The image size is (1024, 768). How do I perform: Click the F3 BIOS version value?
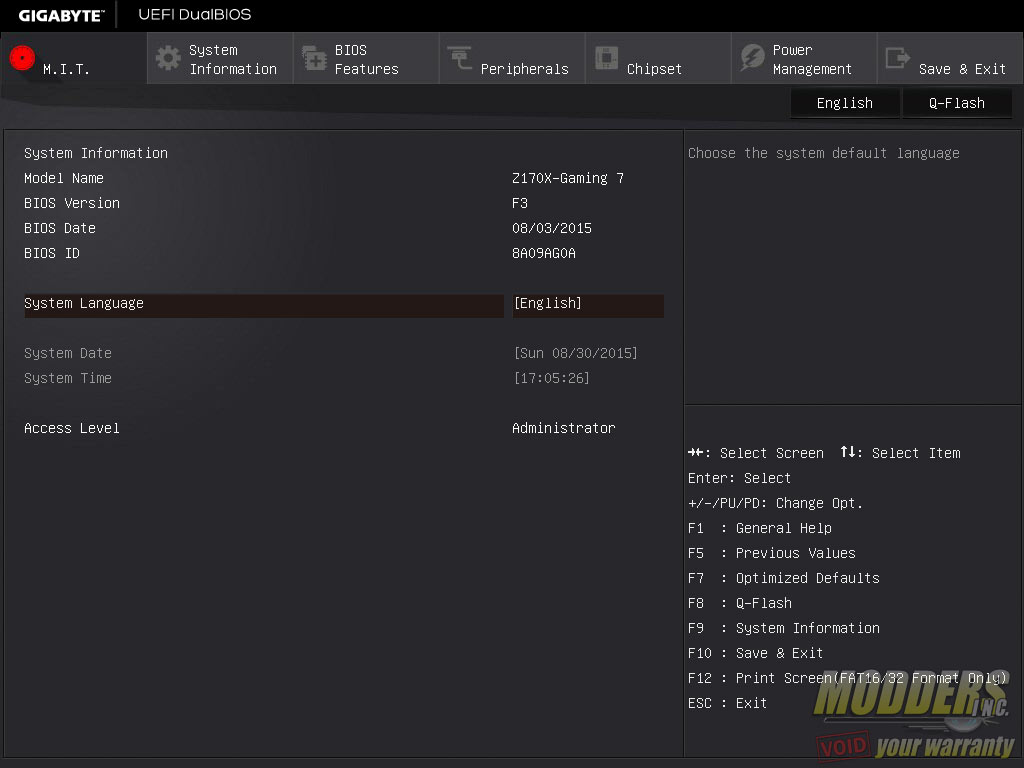pos(520,203)
